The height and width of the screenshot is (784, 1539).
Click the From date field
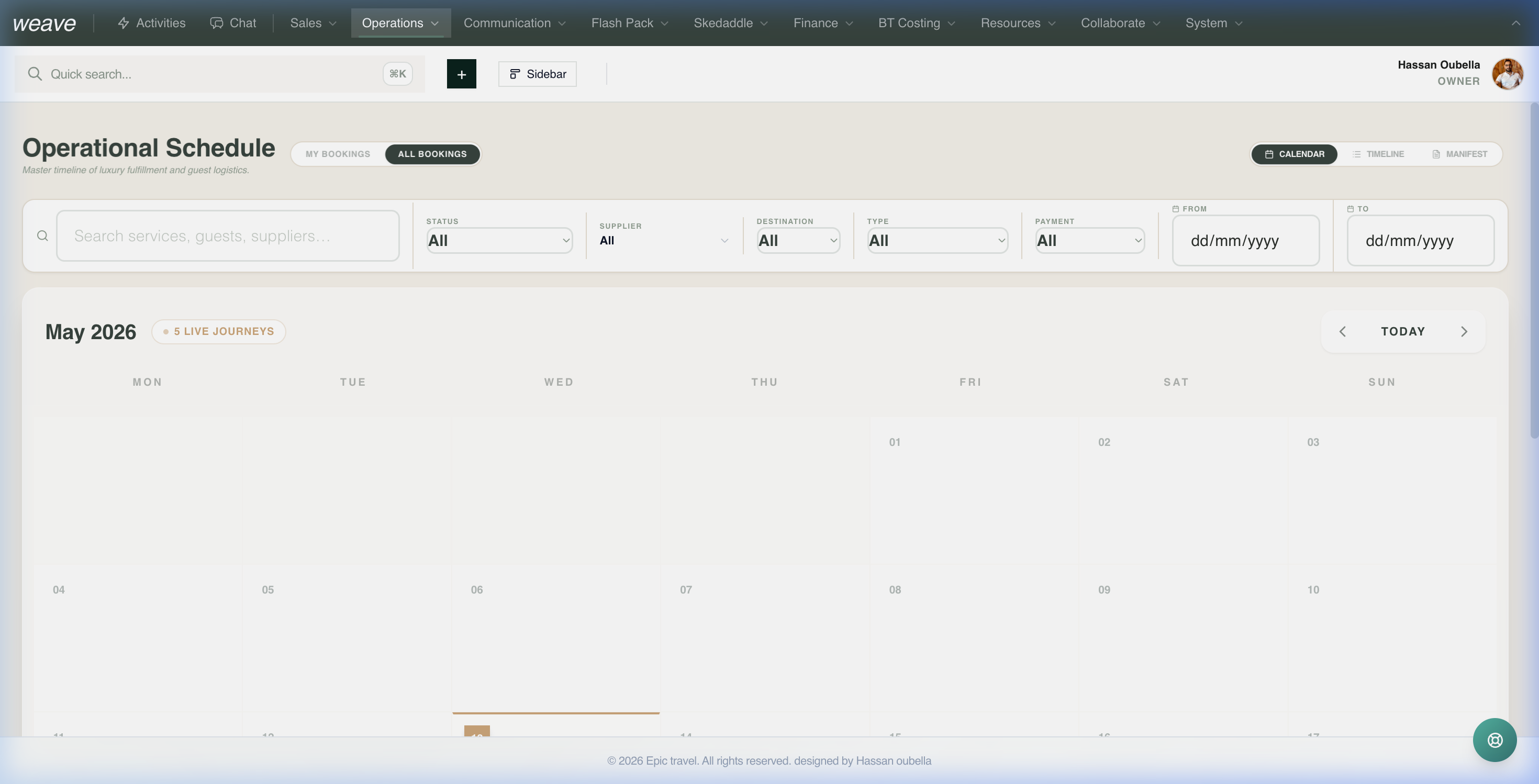click(x=1246, y=241)
